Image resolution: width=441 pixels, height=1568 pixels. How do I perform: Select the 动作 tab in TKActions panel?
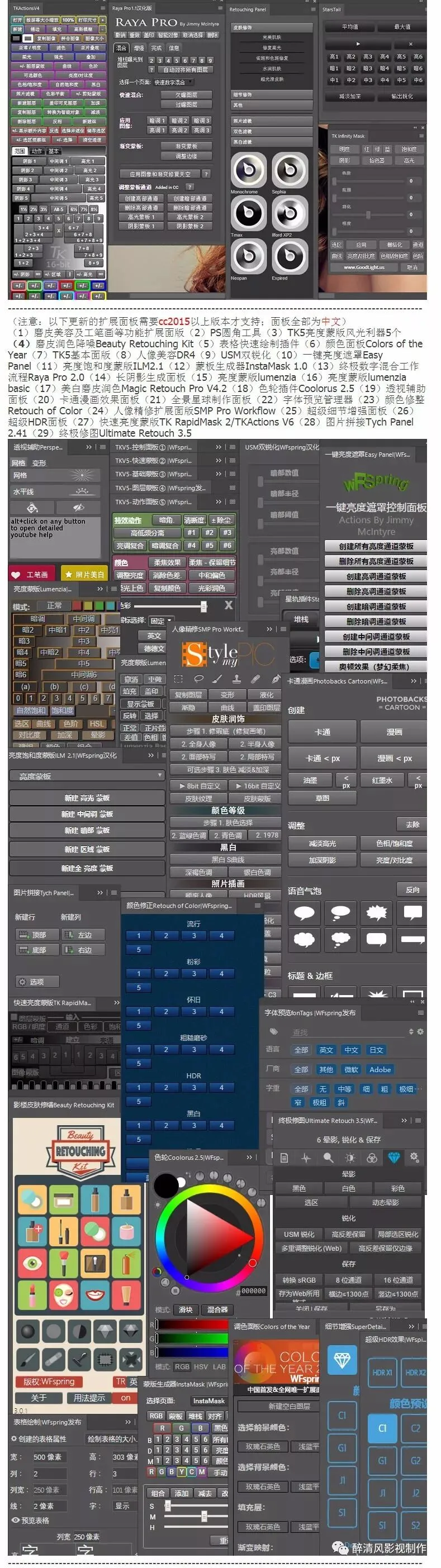coord(36,151)
